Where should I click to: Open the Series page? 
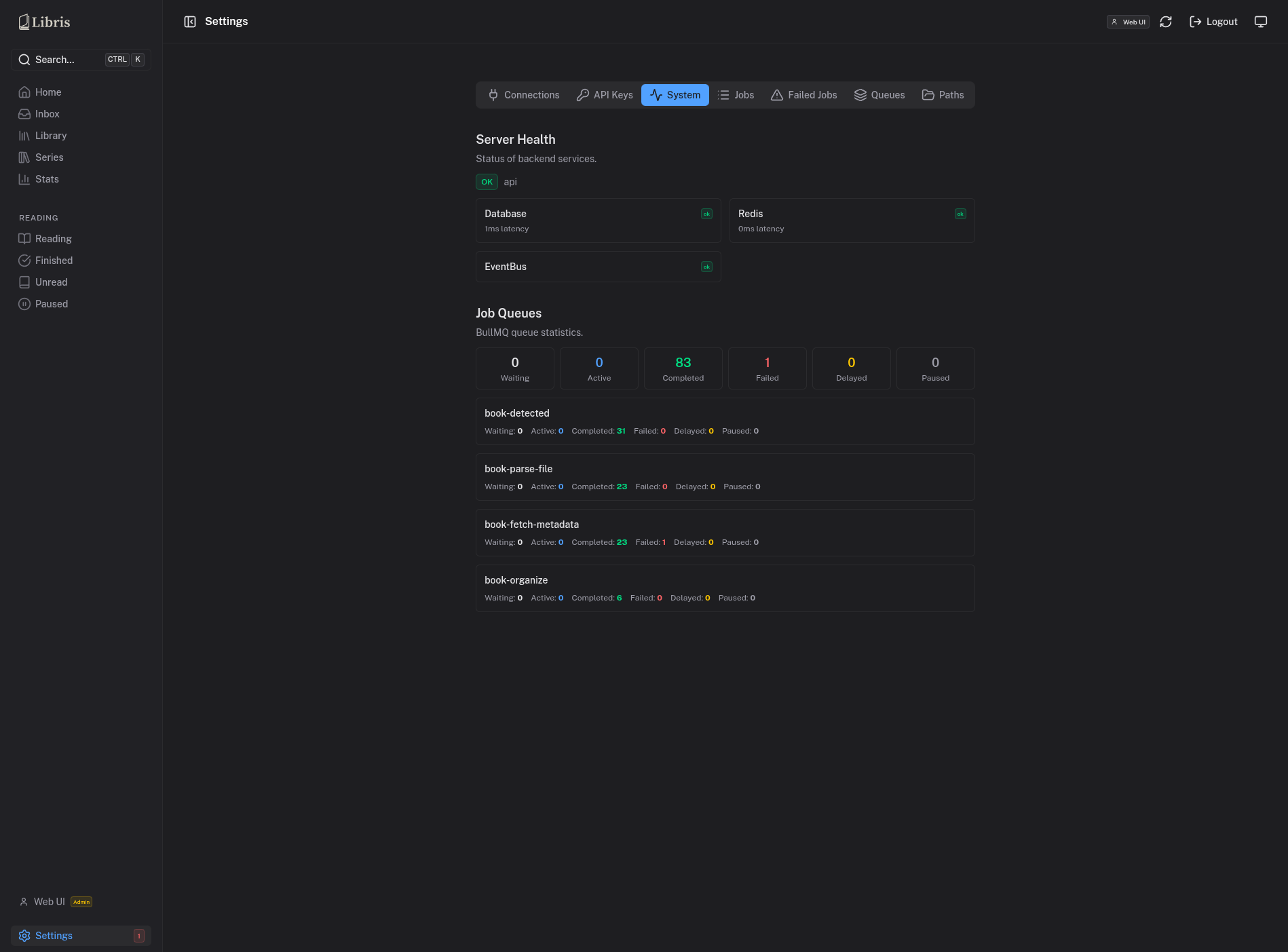click(x=81, y=157)
